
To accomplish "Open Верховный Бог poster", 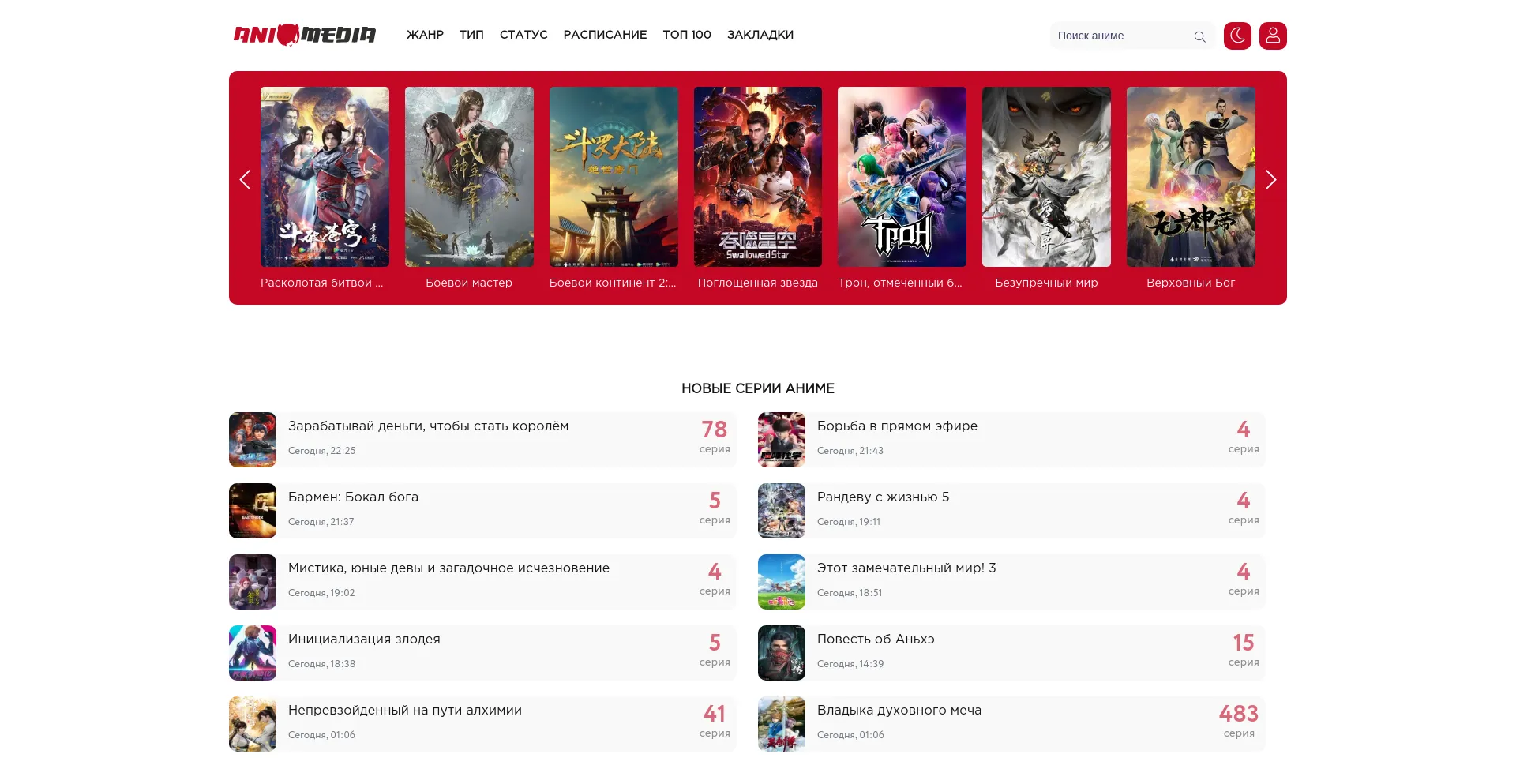I will tap(1191, 177).
